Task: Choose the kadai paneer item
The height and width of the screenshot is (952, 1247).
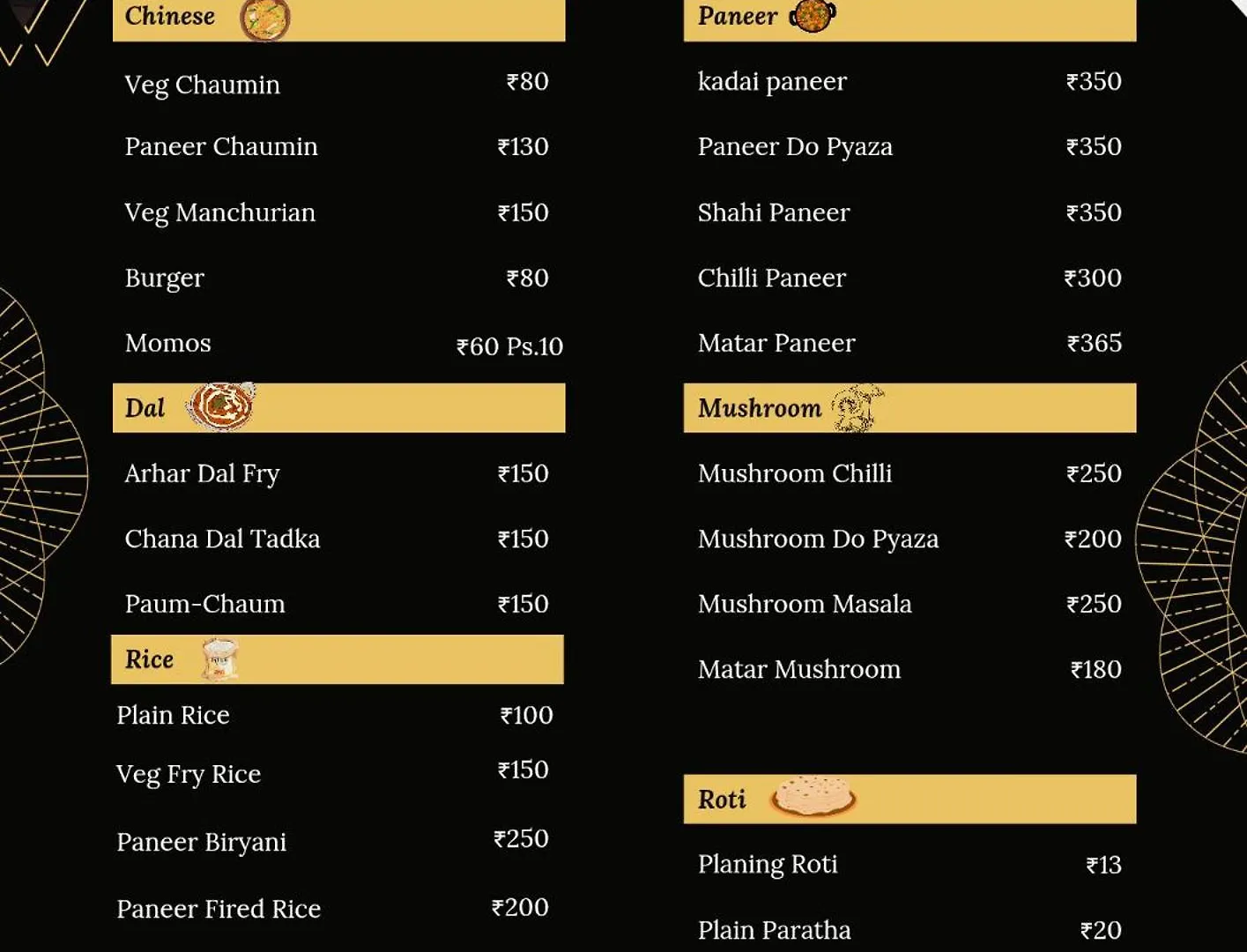Action: (x=909, y=81)
